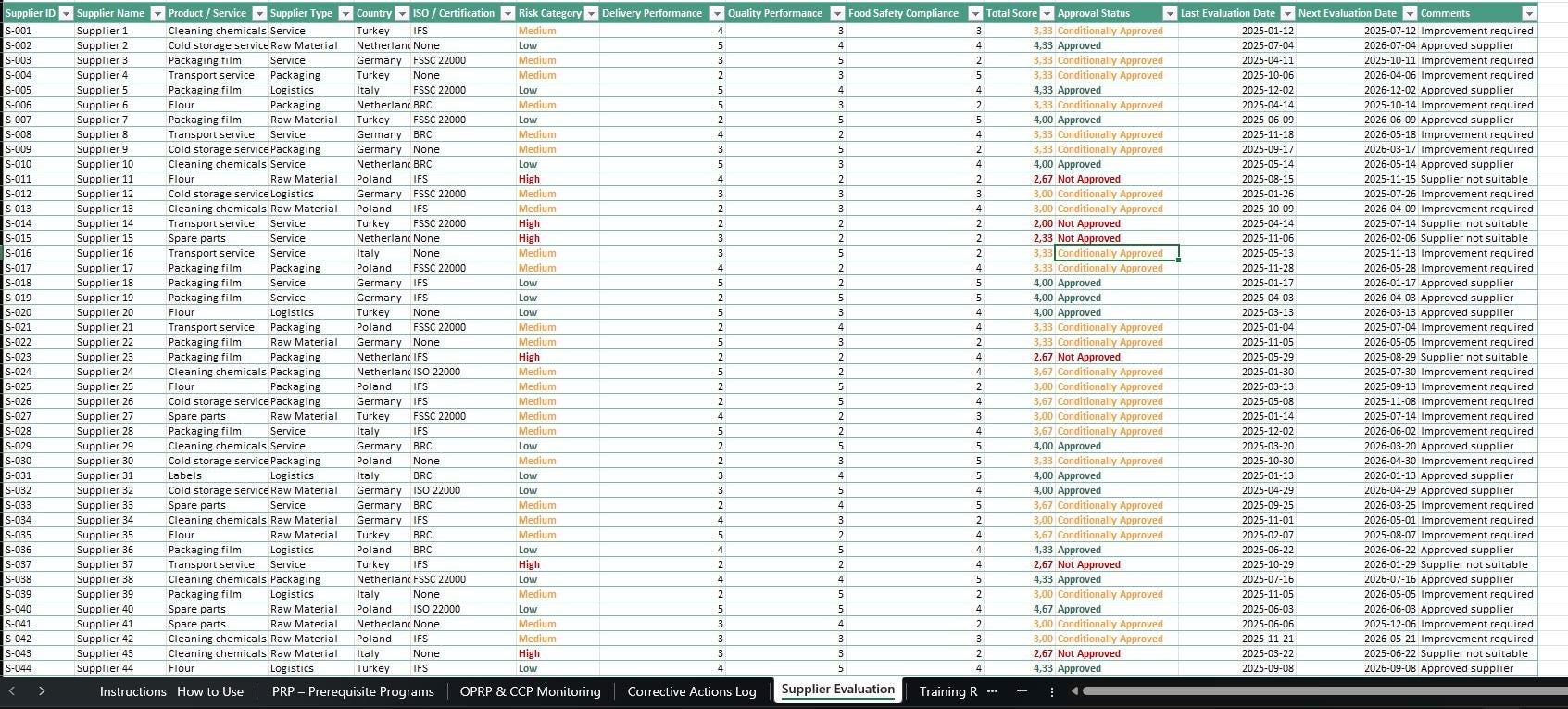The height and width of the screenshot is (709, 1568).
Task: Open the Risk Category filter dropdown
Action: coord(591,13)
